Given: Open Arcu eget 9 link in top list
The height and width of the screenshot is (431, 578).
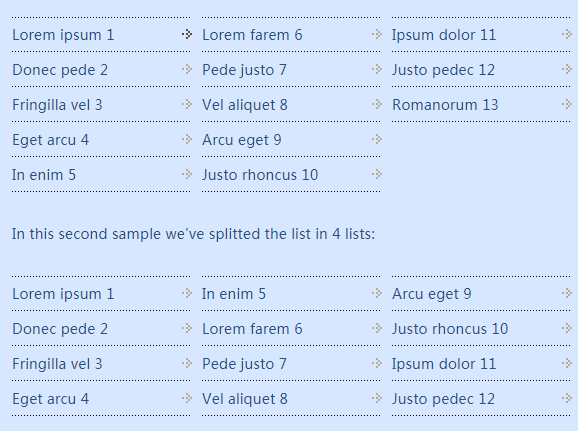Looking at the screenshot, I should tap(242, 140).
